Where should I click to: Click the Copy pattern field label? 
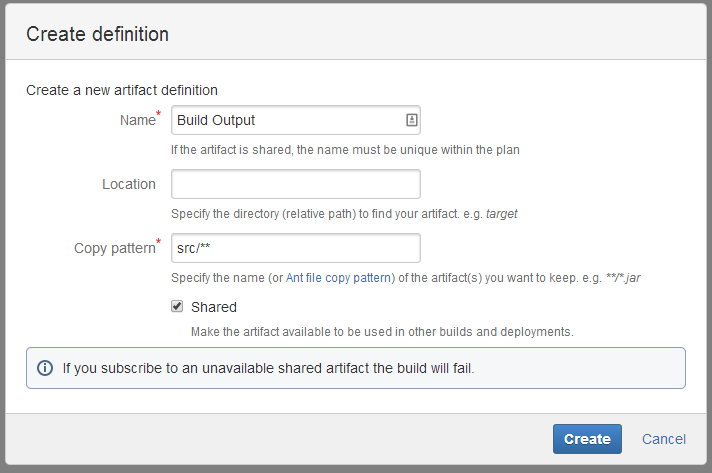tap(114, 248)
